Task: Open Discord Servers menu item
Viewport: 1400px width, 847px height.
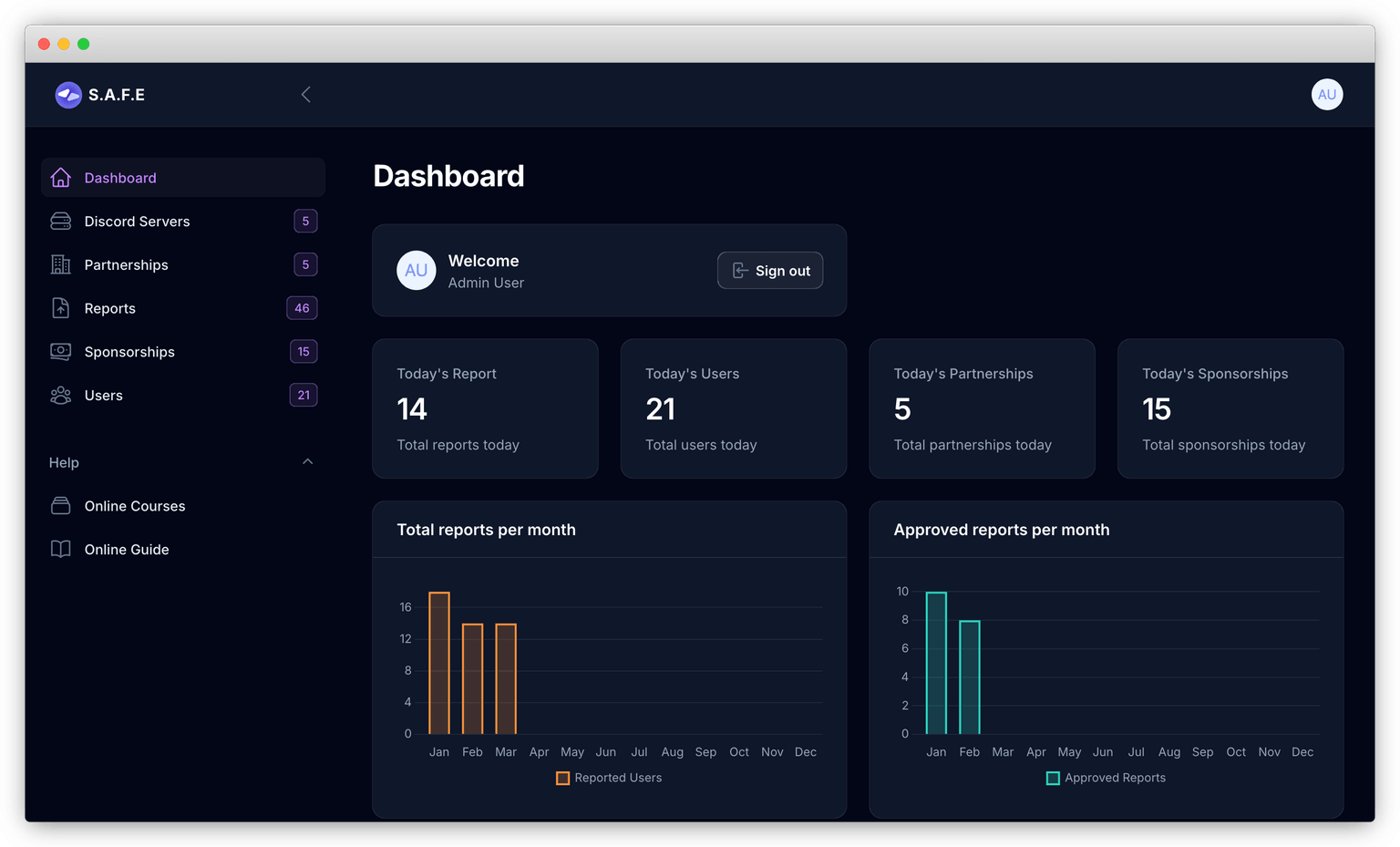Action: [138, 222]
